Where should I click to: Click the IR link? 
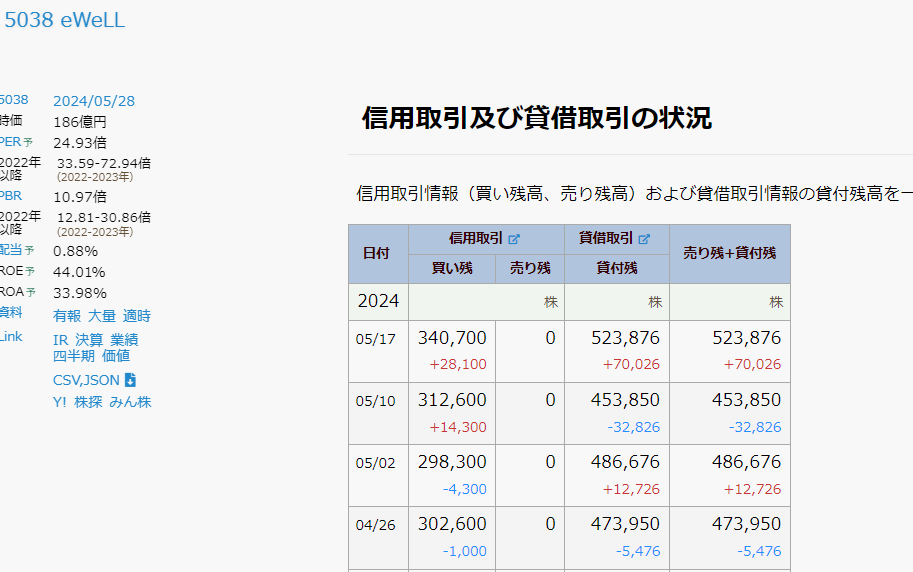[x=60, y=340]
